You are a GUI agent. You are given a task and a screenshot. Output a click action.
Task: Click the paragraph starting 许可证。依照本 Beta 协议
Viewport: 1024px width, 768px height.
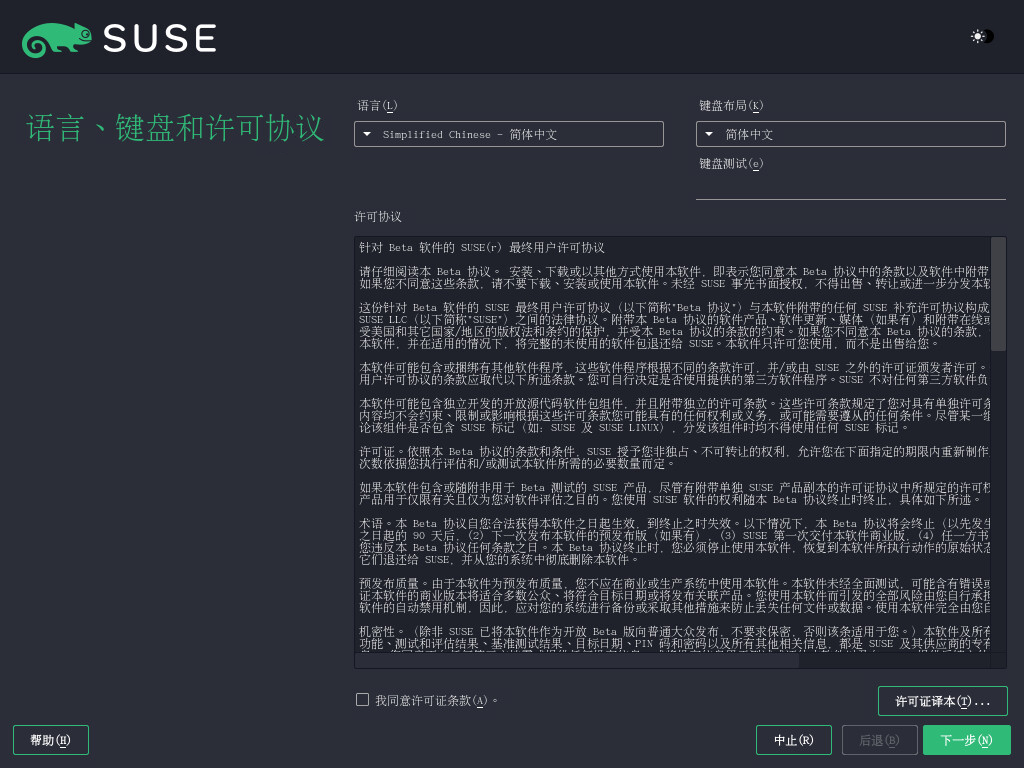tap(675, 457)
